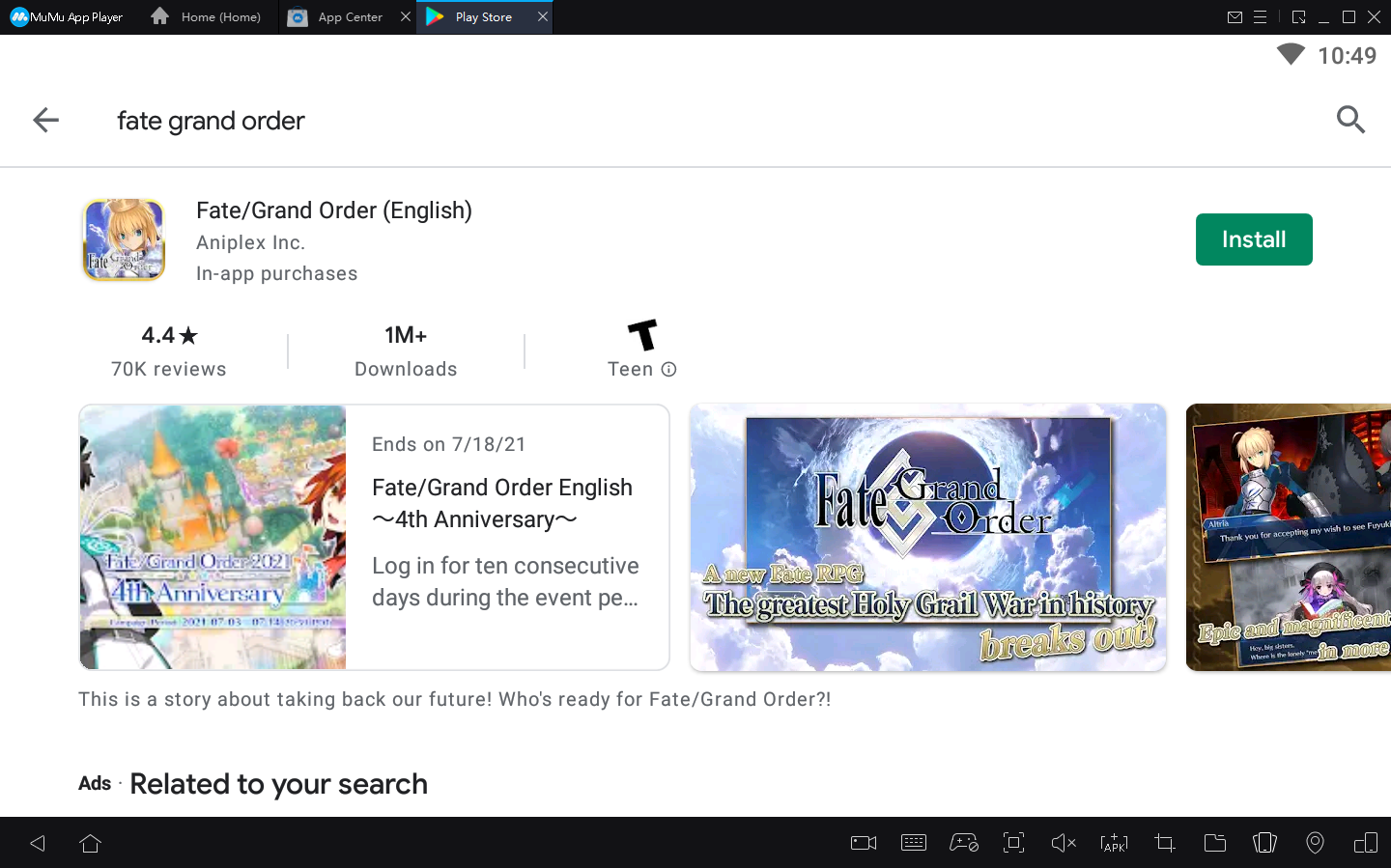Take a screenshot with capture icon
Viewport: 1391px width, 868px height.
[1013, 843]
